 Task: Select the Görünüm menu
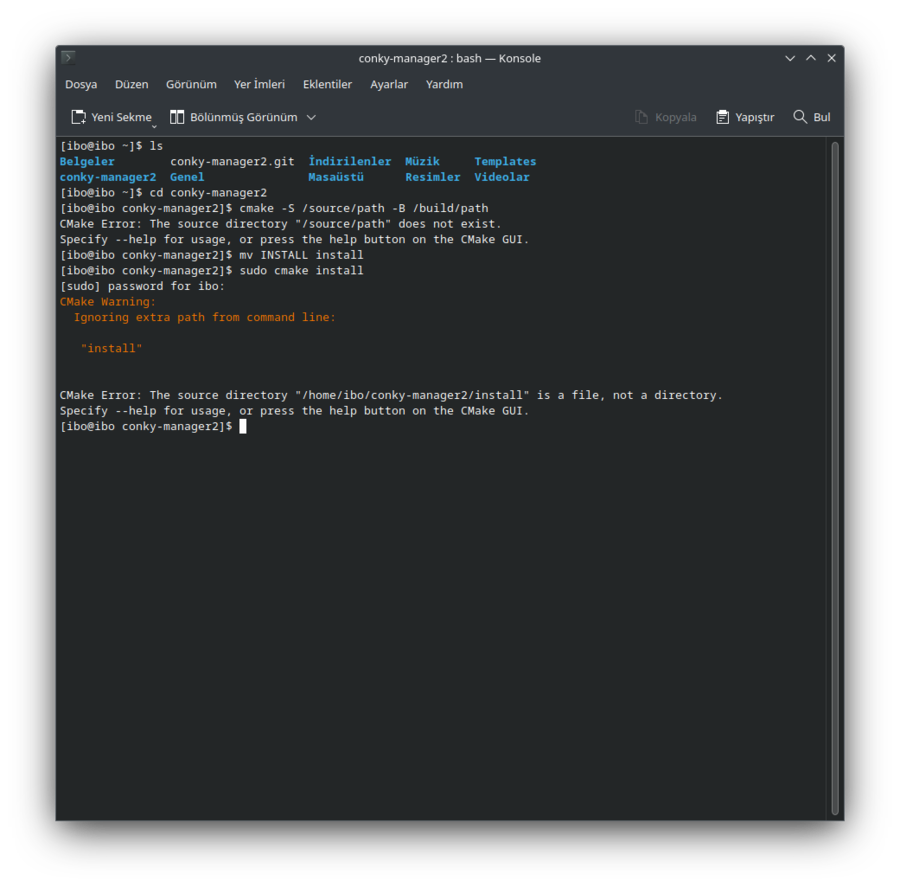click(x=191, y=85)
